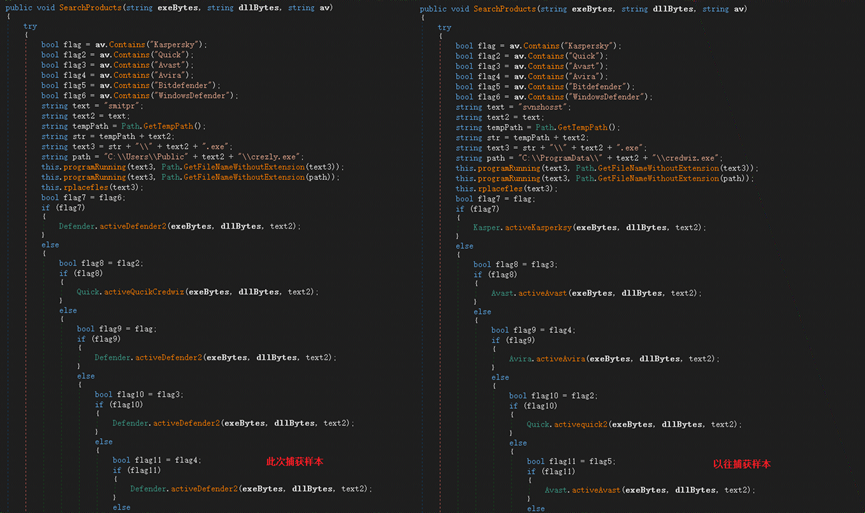
Task: Click 'string str = tempPath + text2' in left pane
Action: coord(108,136)
